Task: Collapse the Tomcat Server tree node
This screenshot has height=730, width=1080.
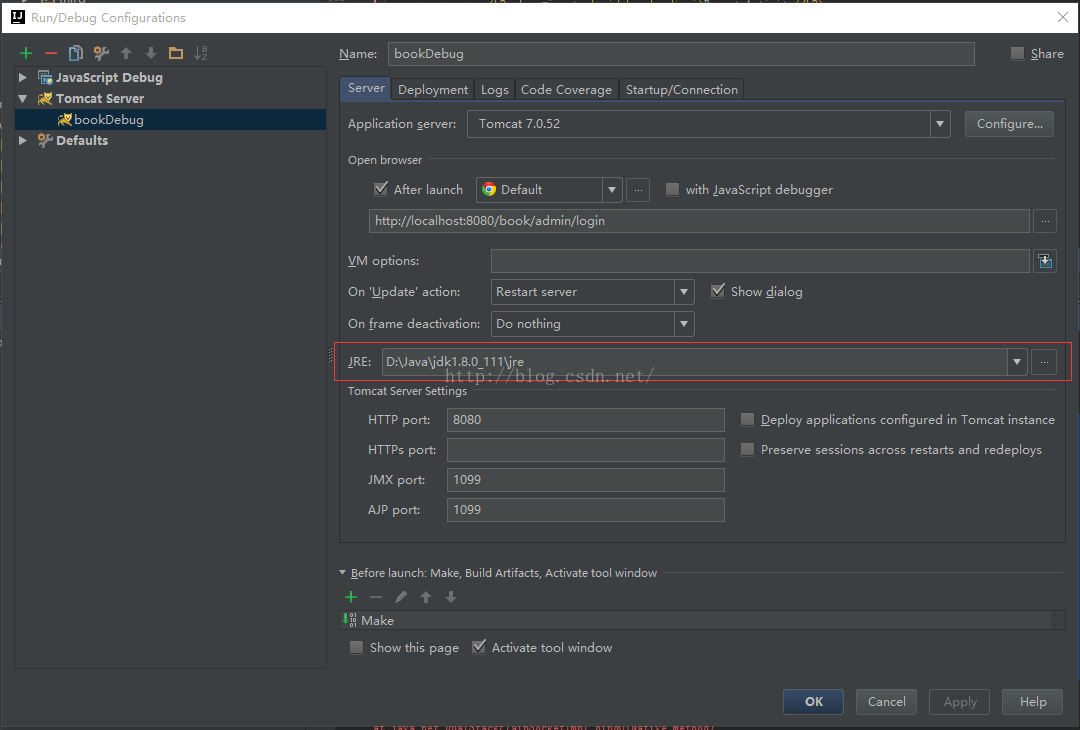Action: 23,98
